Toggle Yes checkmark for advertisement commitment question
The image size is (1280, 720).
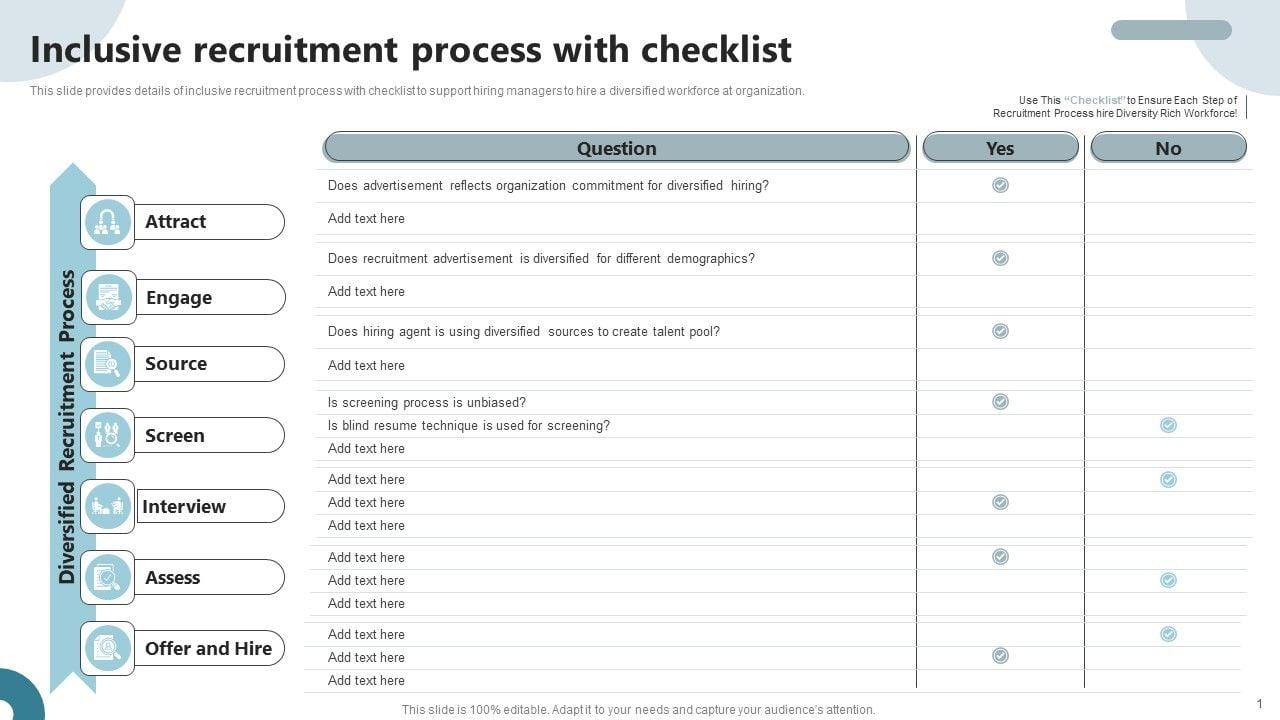point(1000,185)
